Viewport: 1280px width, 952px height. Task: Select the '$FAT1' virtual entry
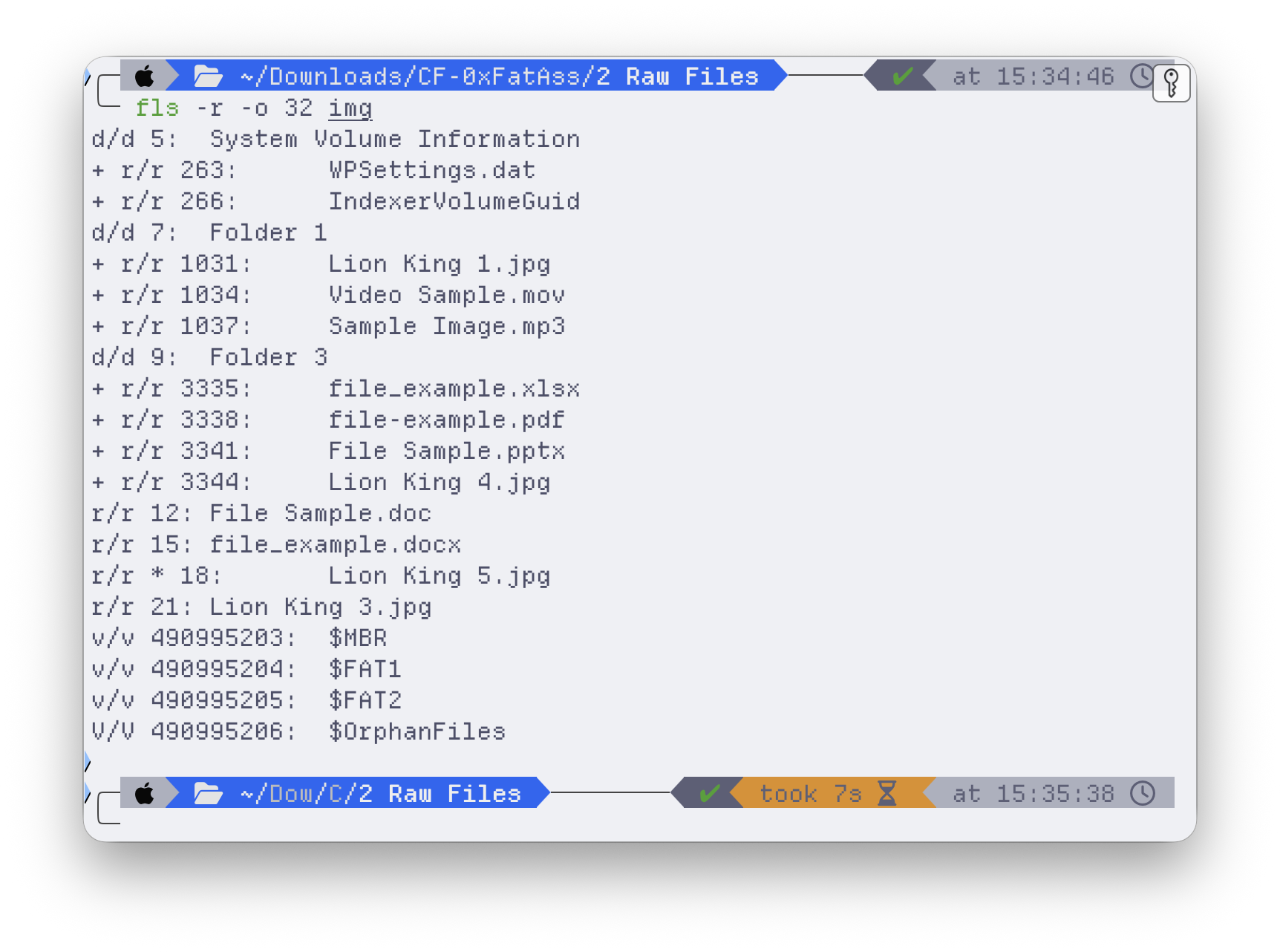[x=365, y=669]
